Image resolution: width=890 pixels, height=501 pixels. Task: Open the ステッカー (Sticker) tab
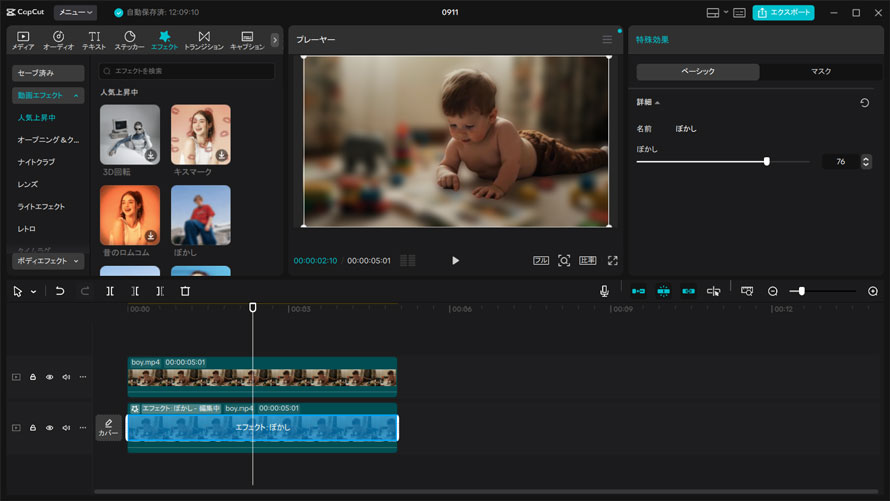pyautogui.click(x=129, y=40)
